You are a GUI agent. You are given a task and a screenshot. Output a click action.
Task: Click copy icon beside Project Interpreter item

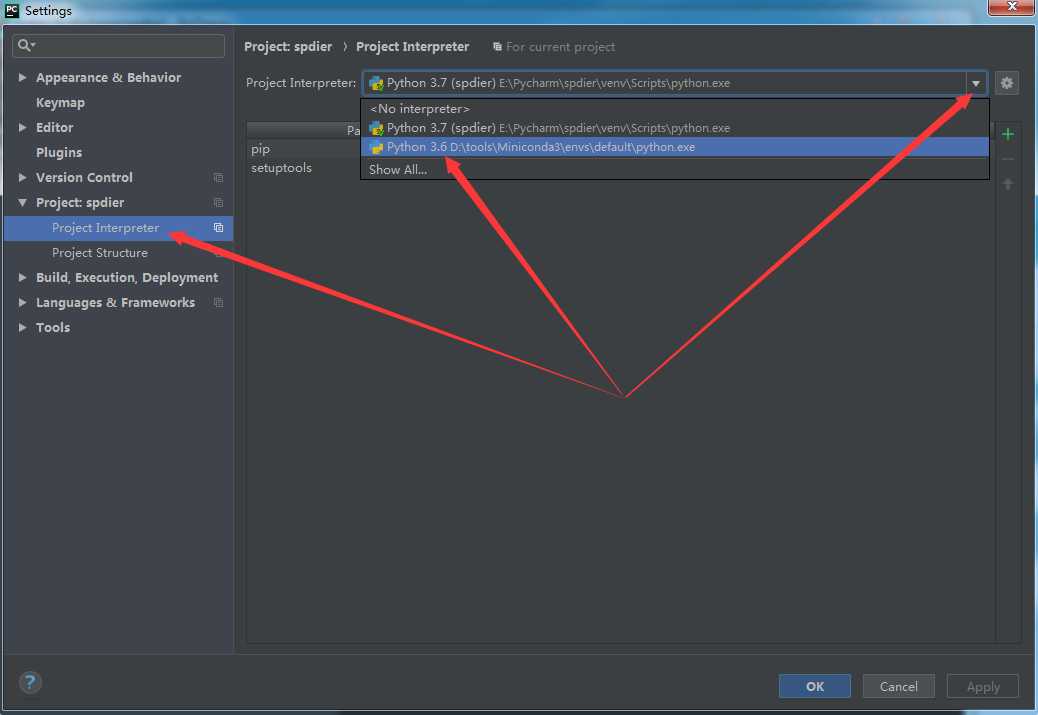click(218, 228)
